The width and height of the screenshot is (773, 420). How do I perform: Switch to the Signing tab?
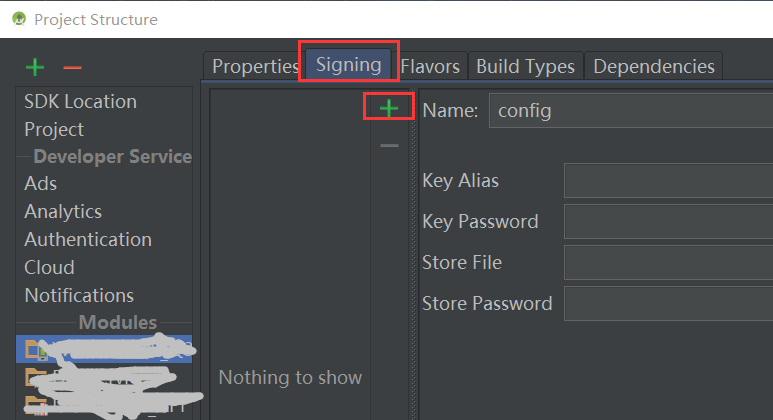tap(349, 65)
